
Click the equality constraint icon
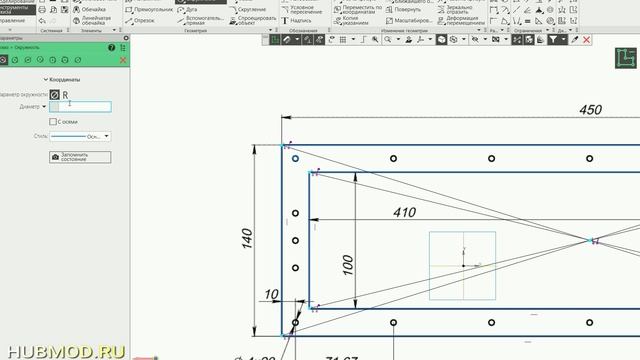click(x=527, y=20)
